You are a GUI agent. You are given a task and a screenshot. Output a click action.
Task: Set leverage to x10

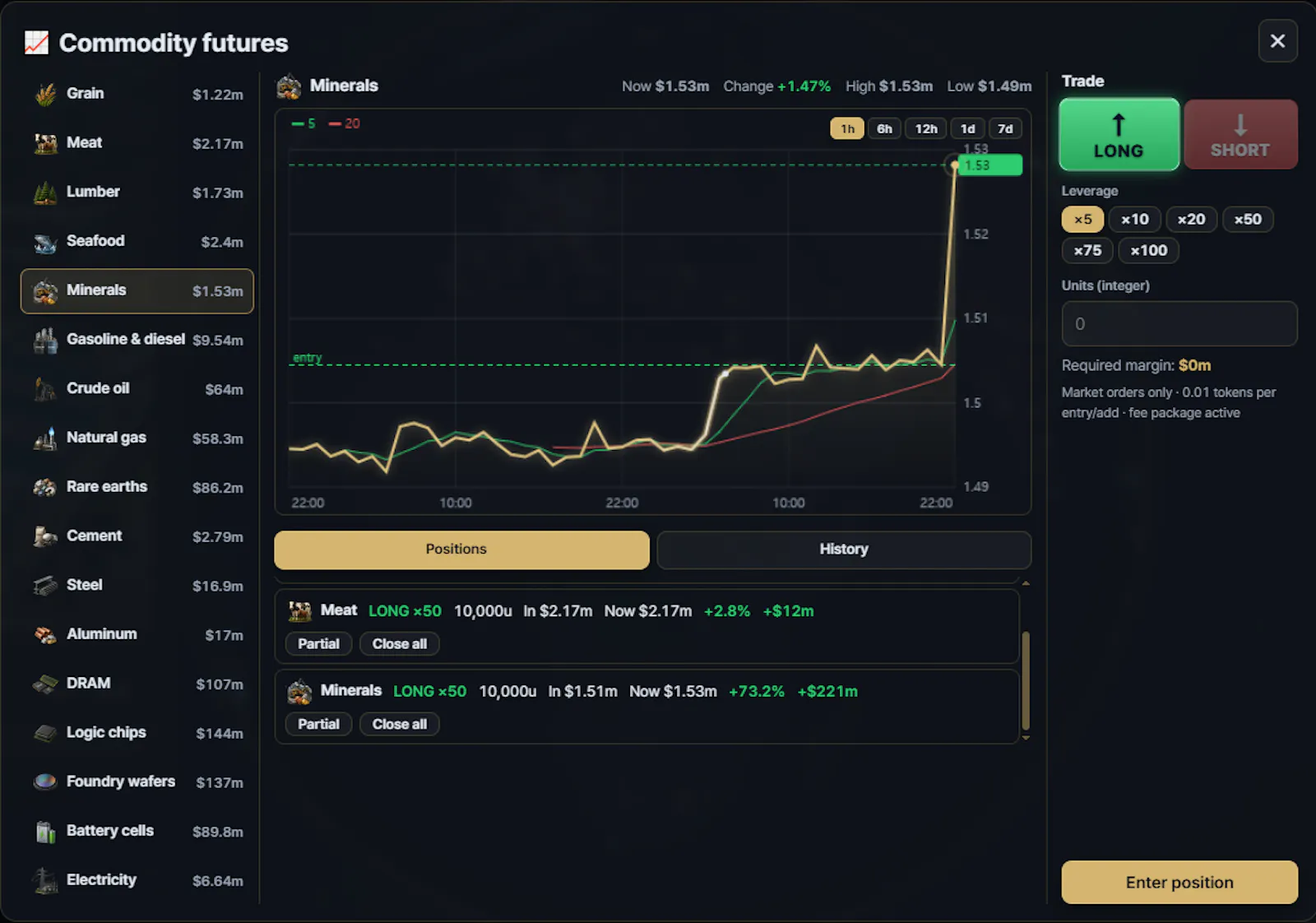[x=1135, y=220]
